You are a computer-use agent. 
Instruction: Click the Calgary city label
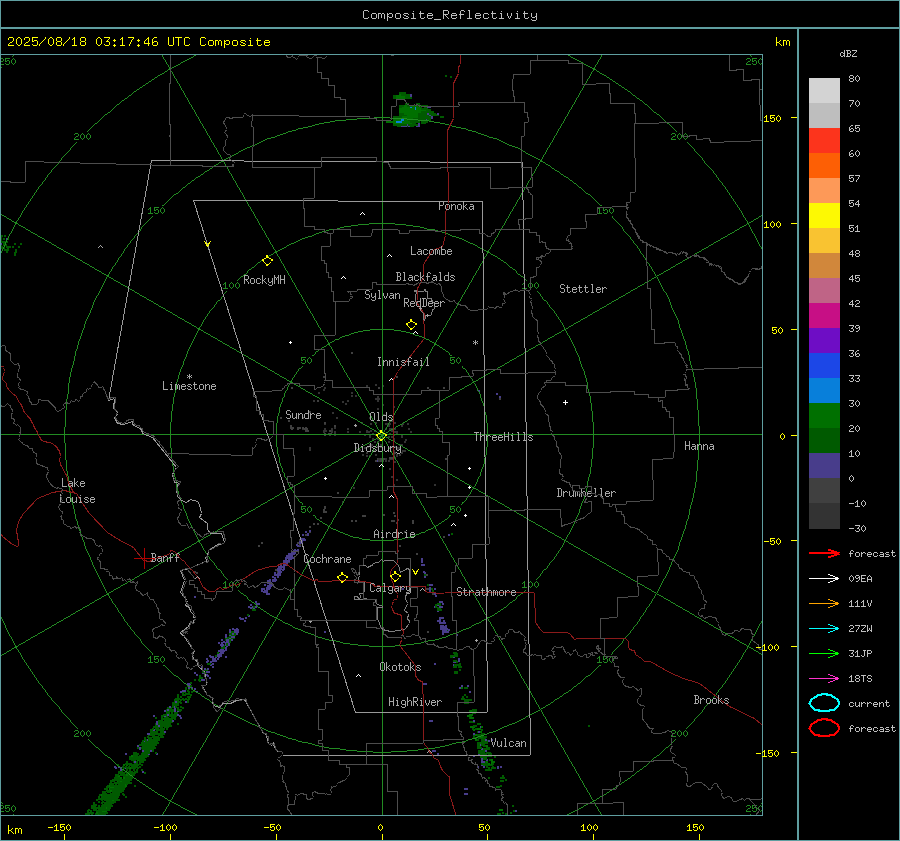coord(390,588)
